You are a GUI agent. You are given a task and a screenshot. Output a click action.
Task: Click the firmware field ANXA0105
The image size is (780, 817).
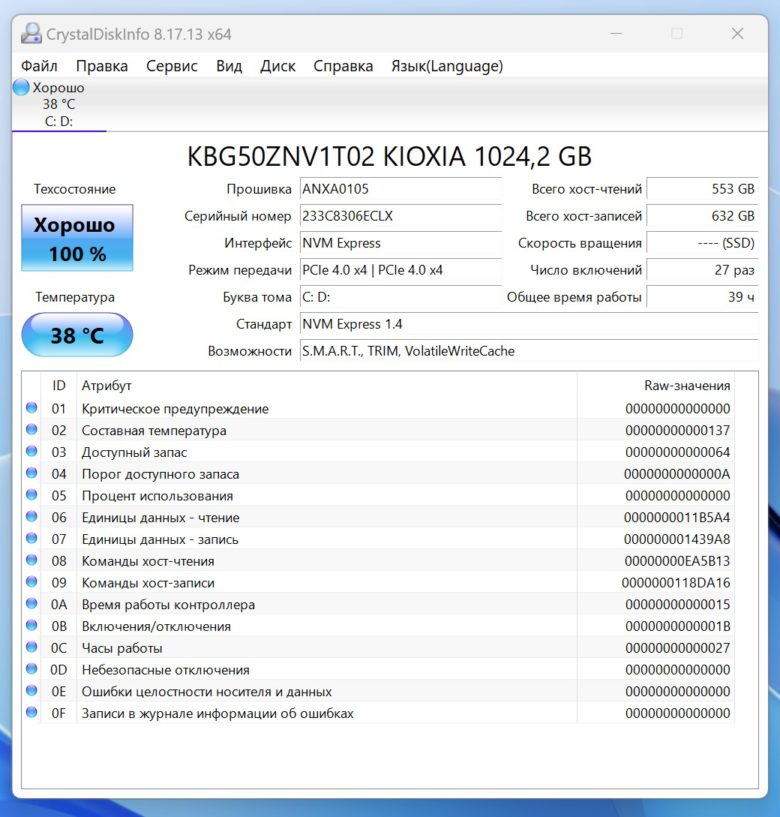coord(400,189)
